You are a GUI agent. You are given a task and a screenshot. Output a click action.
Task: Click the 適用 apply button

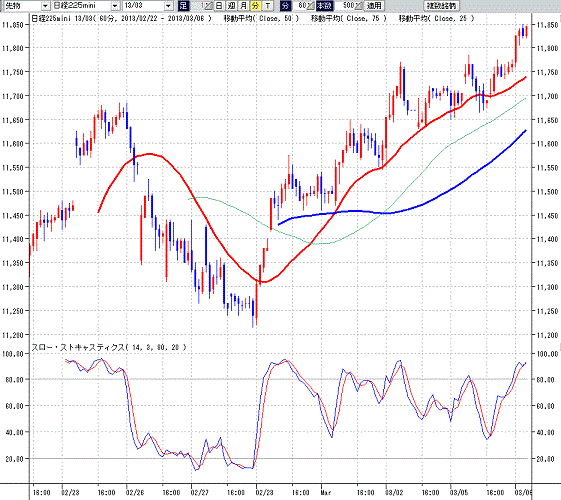(x=374, y=6)
